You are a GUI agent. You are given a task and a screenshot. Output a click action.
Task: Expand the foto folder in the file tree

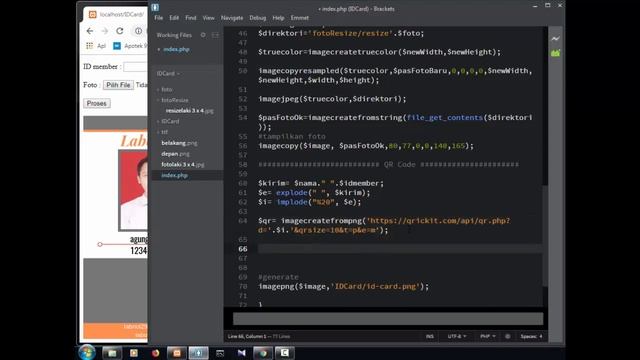(167, 89)
